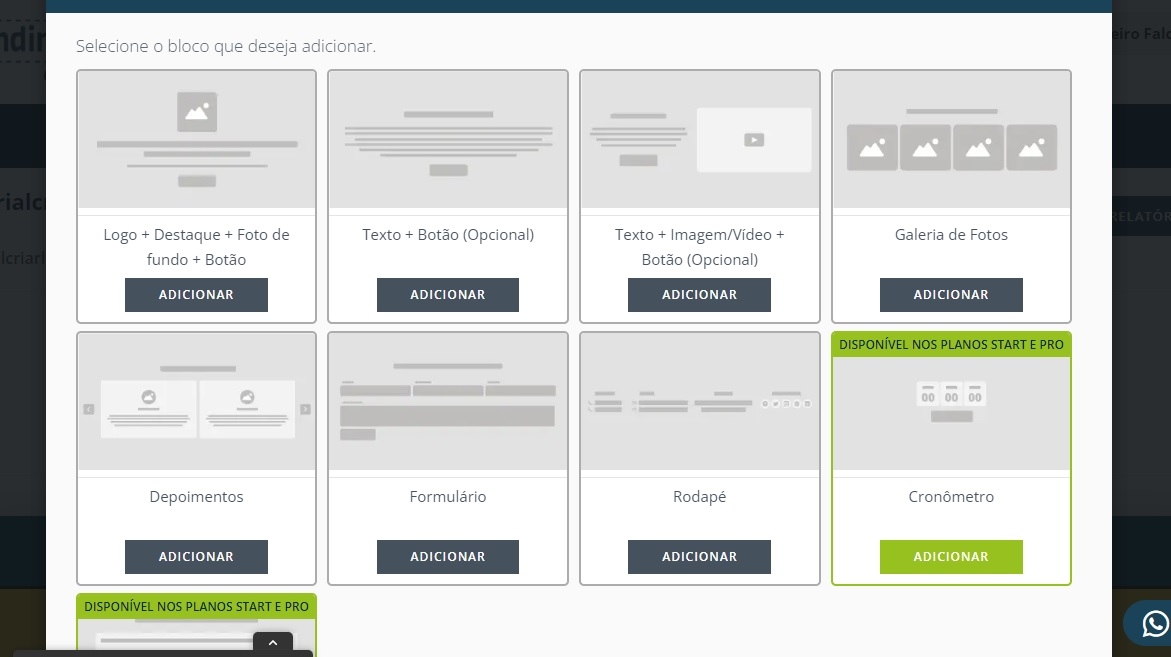Click Adicionar under Formulário block
The image size is (1171, 657).
click(x=447, y=556)
